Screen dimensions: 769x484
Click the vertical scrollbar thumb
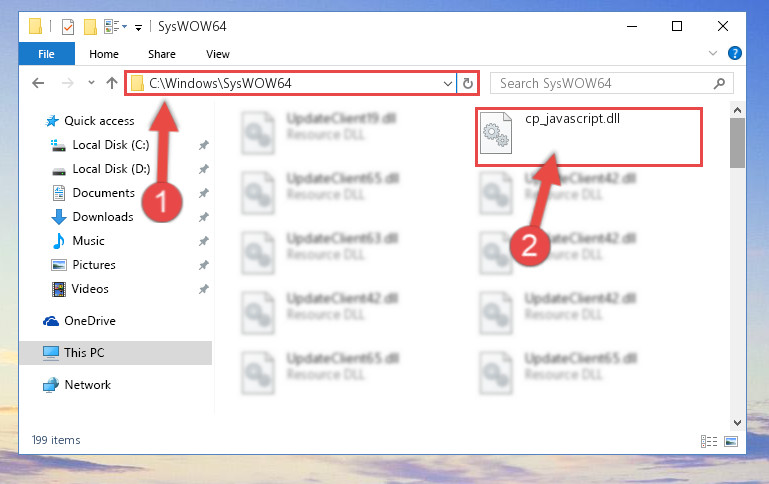click(x=737, y=143)
